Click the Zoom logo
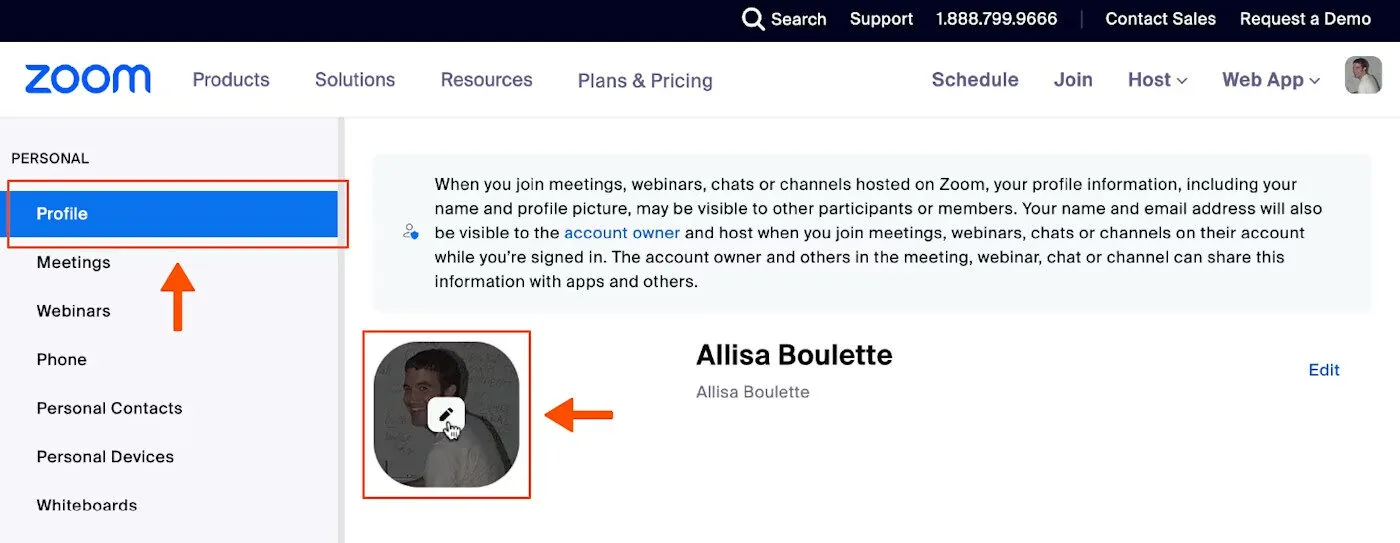Image resolution: width=1400 pixels, height=543 pixels. pos(88,80)
